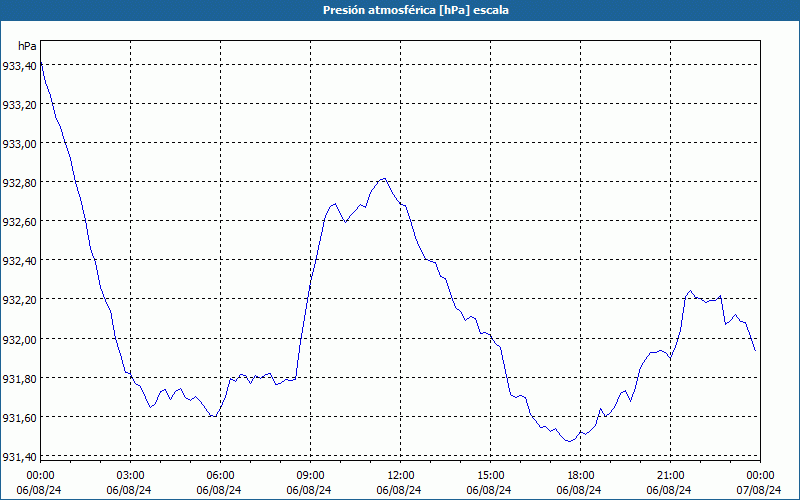Select the 932,60 y-axis value

19,222
